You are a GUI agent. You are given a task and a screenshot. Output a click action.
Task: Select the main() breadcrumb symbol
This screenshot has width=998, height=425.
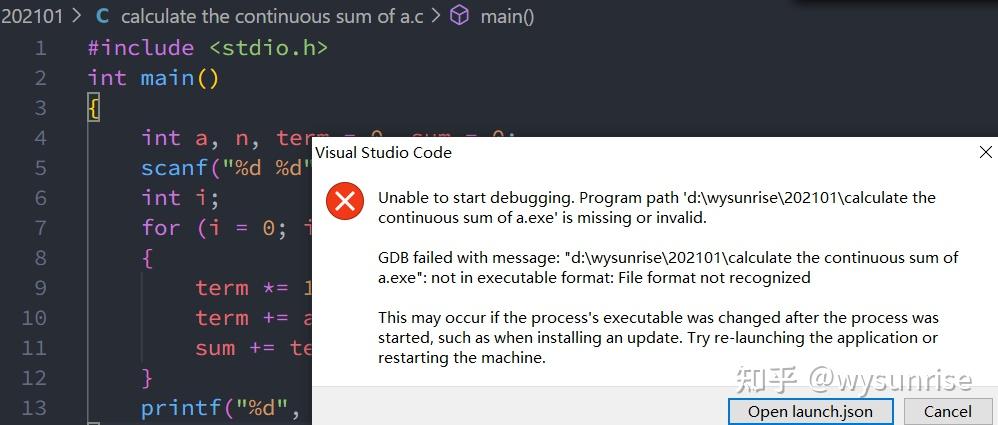(507, 17)
